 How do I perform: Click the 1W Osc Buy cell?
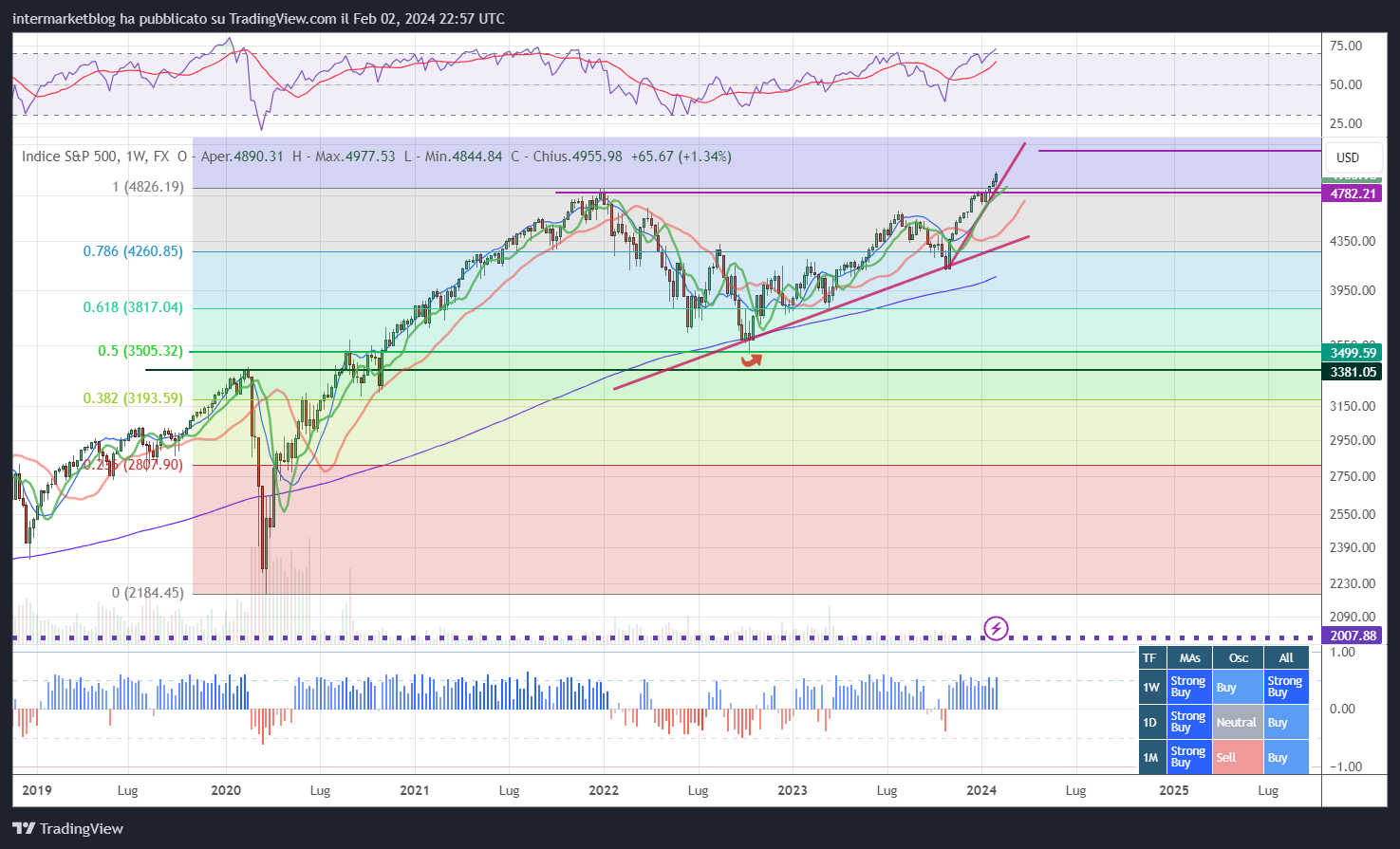click(x=1239, y=687)
